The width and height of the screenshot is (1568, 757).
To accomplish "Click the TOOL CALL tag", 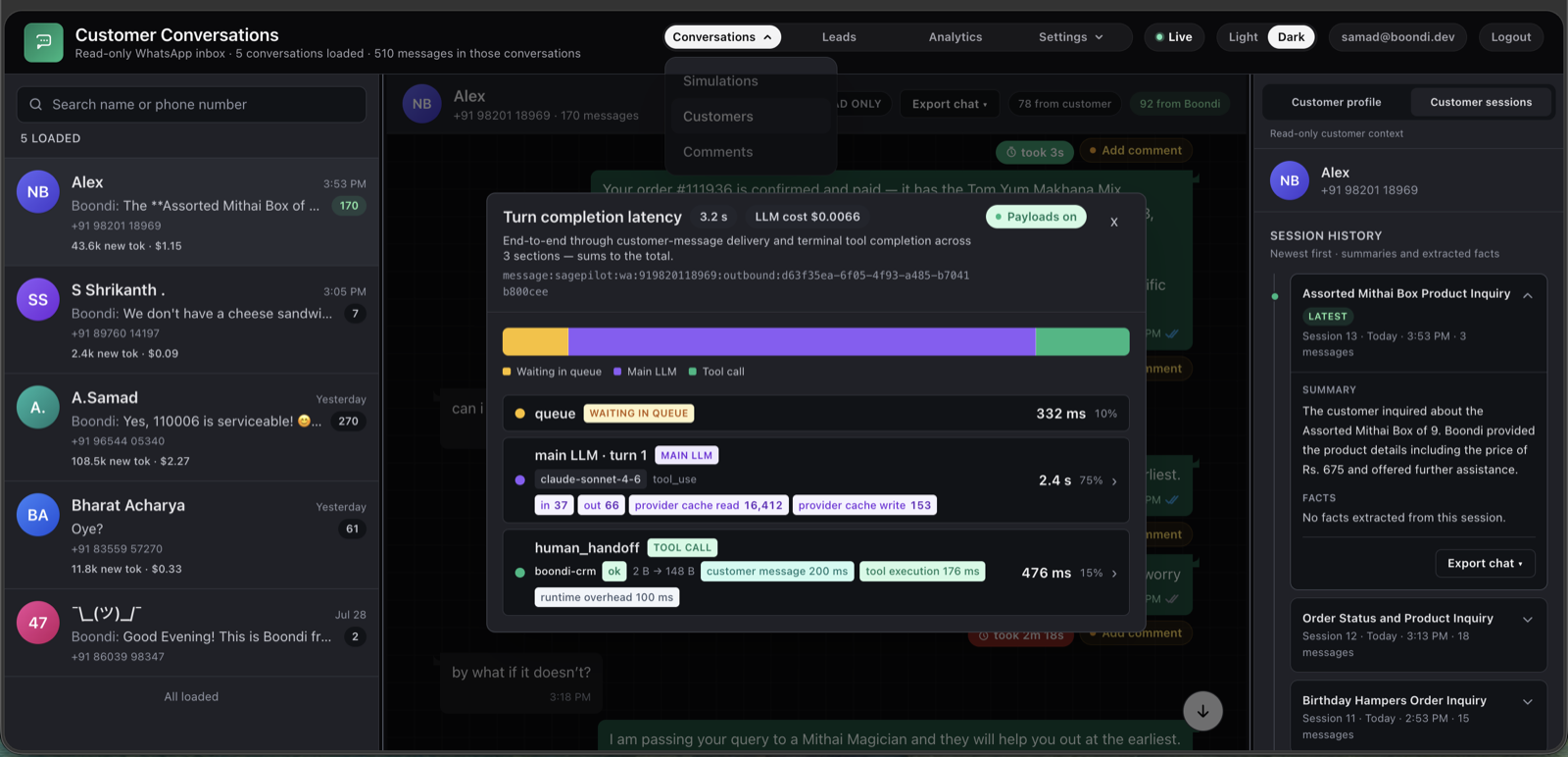I will tap(682, 548).
